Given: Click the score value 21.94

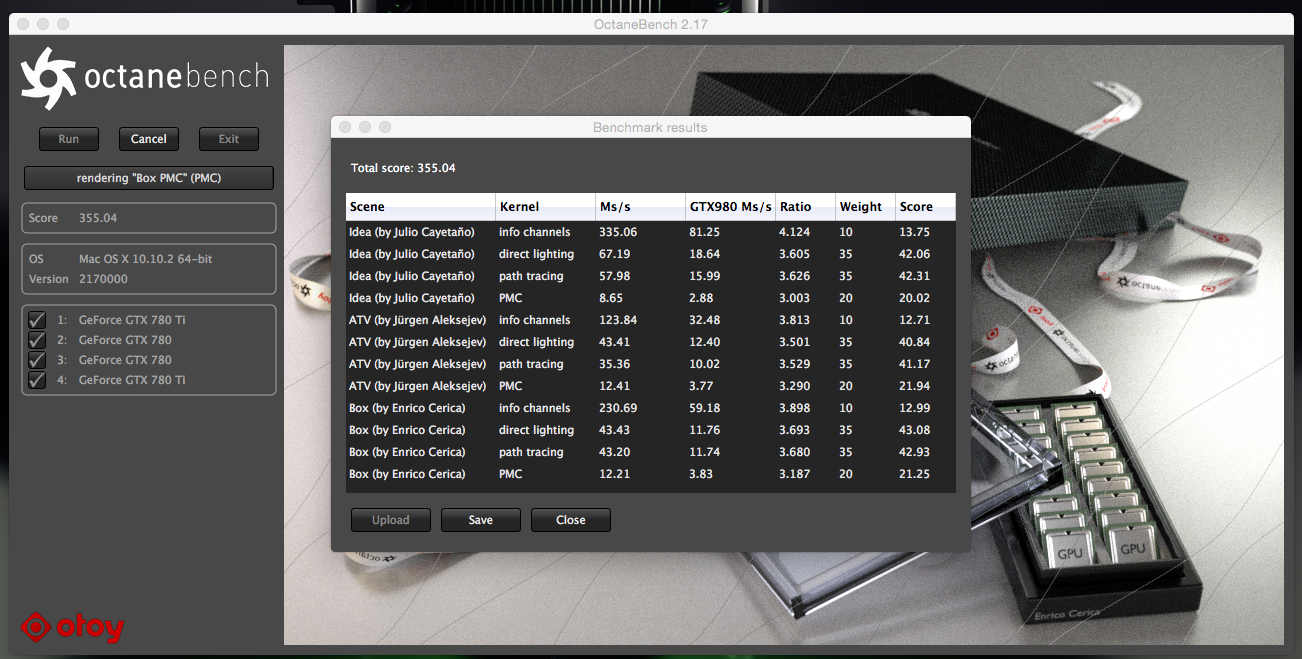Looking at the screenshot, I should tap(915, 386).
